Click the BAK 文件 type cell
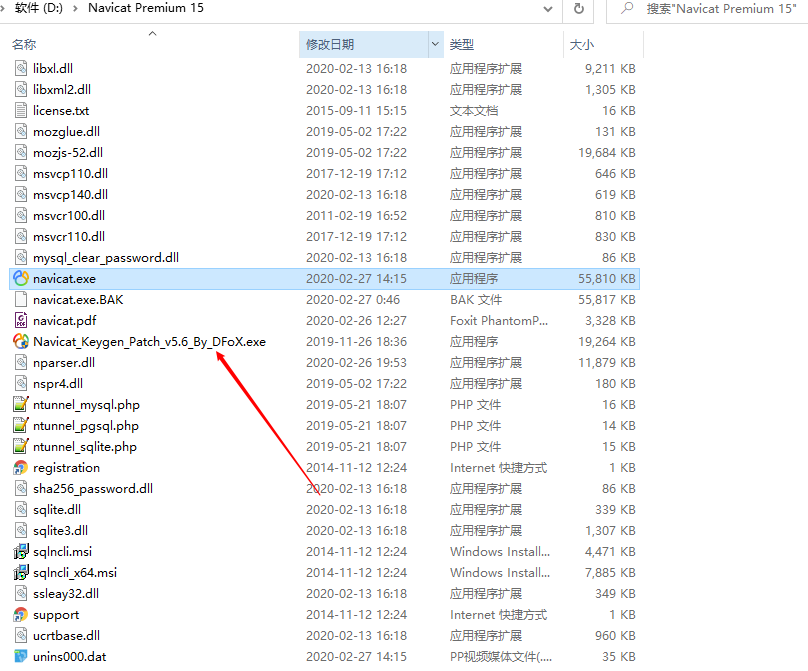Screen dimensions: 808x671 (476, 300)
